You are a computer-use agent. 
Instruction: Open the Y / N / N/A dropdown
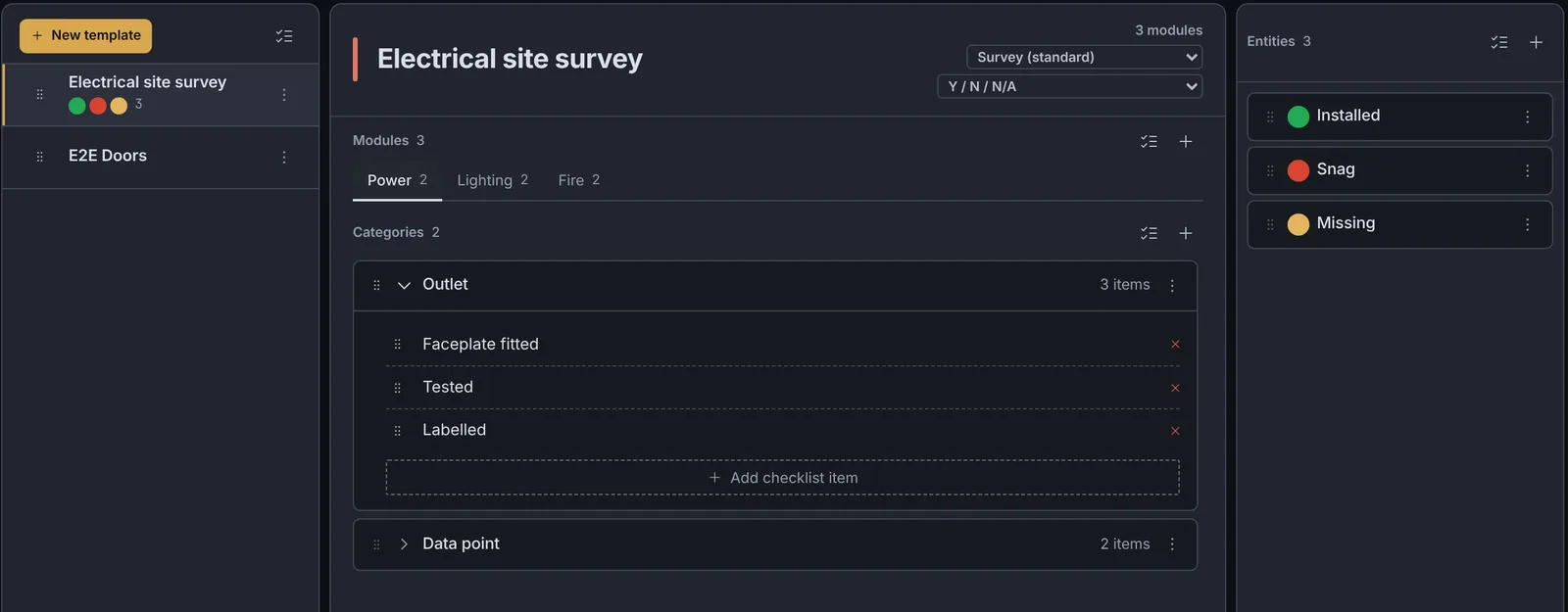point(1069,86)
